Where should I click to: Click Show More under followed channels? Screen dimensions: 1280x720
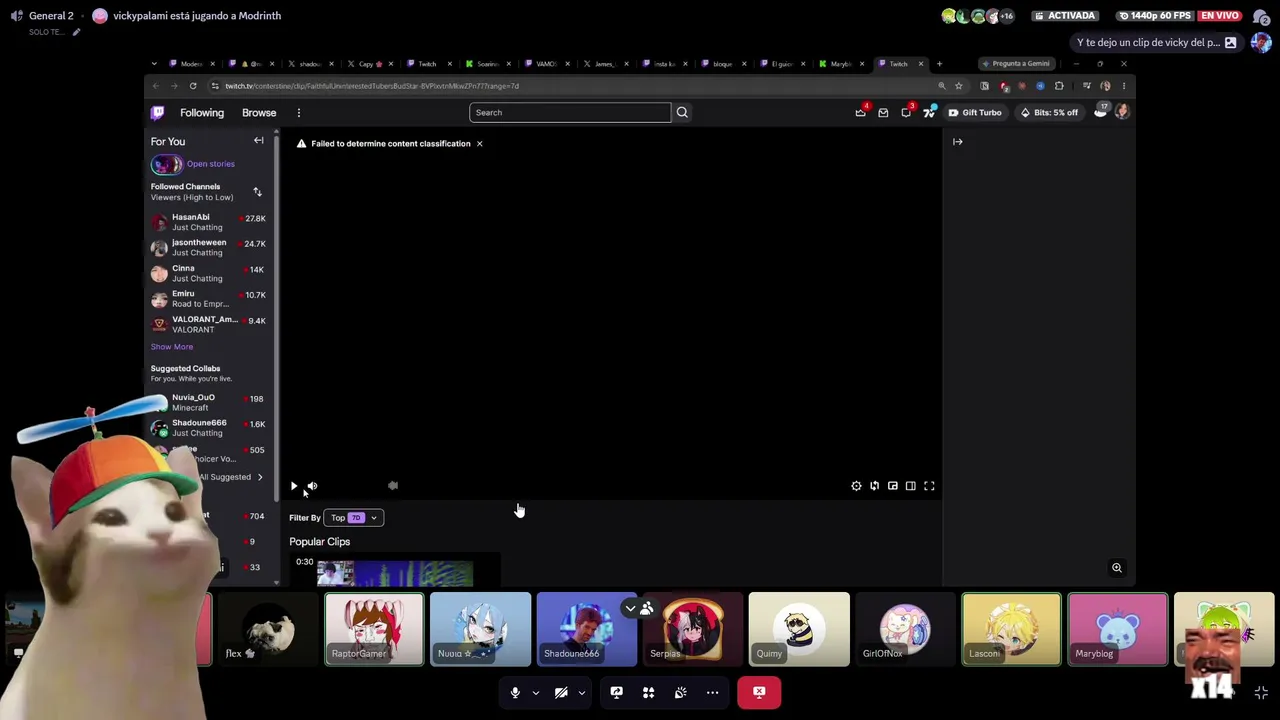coord(172,347)
